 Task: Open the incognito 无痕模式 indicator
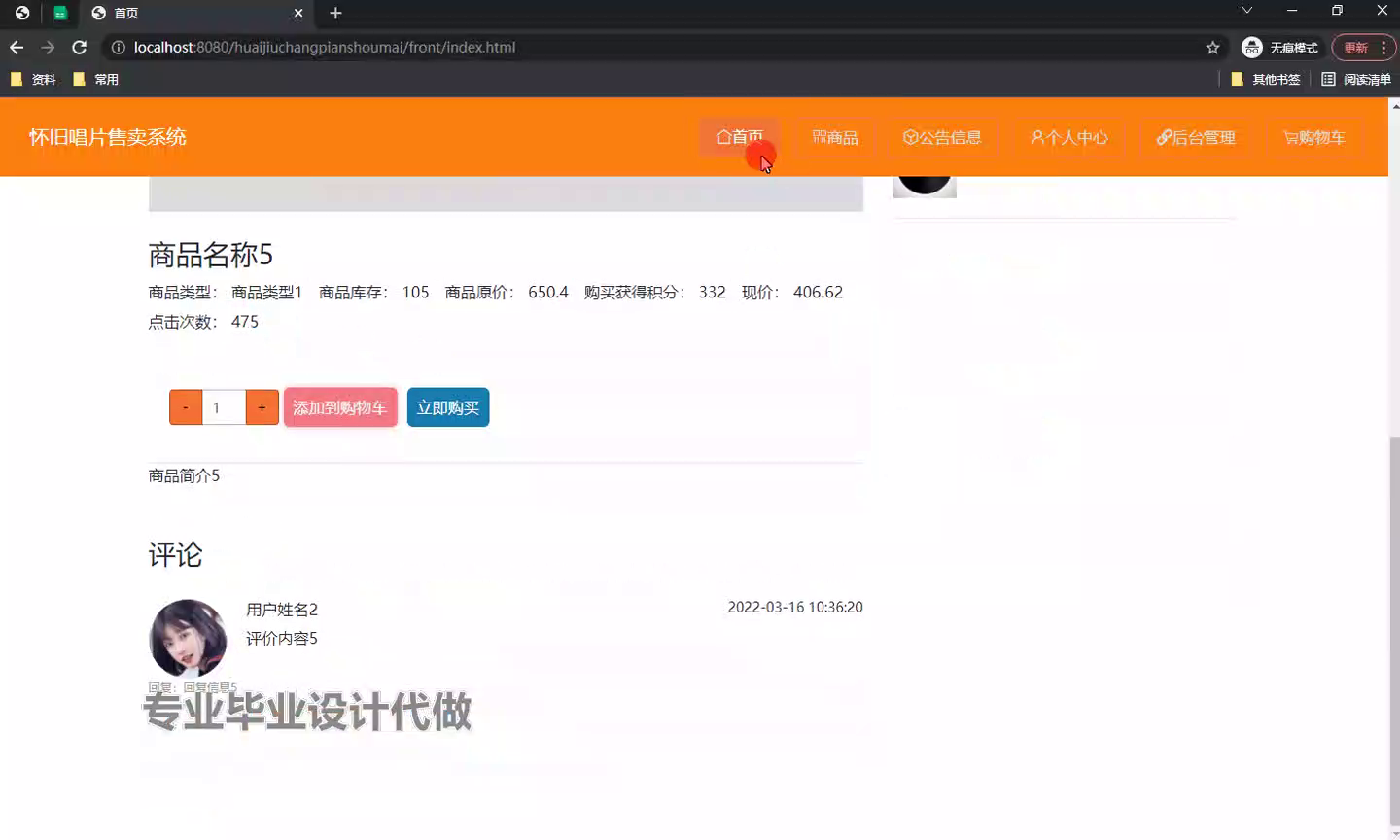point(1279,48)
